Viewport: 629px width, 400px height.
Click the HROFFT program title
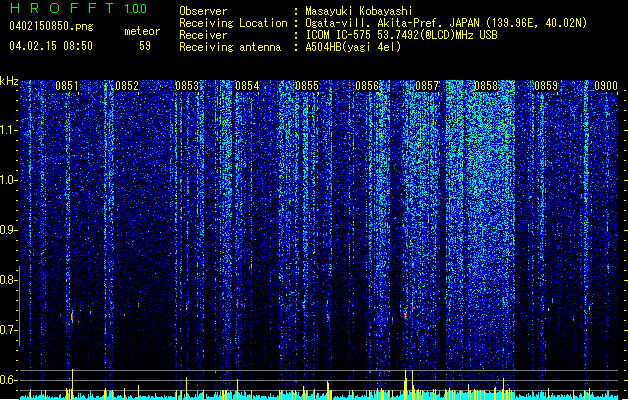coord(62,8)
